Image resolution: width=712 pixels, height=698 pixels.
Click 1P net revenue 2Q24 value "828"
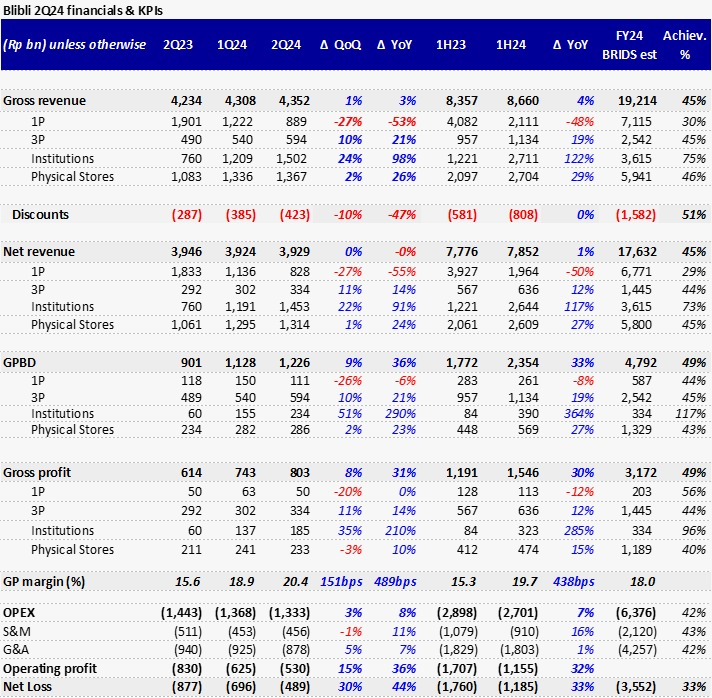tap(298, 272)
